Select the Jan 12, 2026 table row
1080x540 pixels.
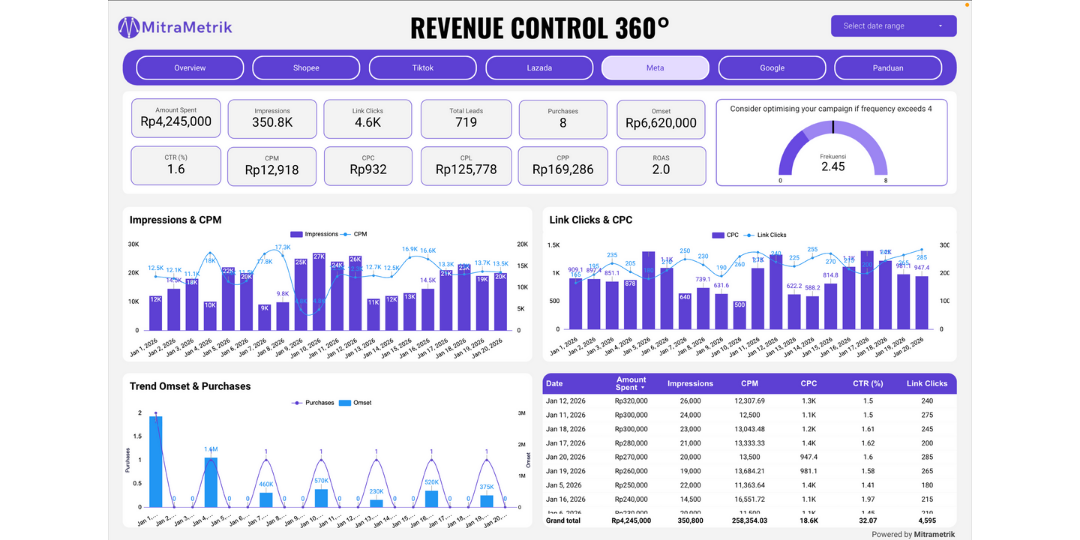click(x=748, y=401)
